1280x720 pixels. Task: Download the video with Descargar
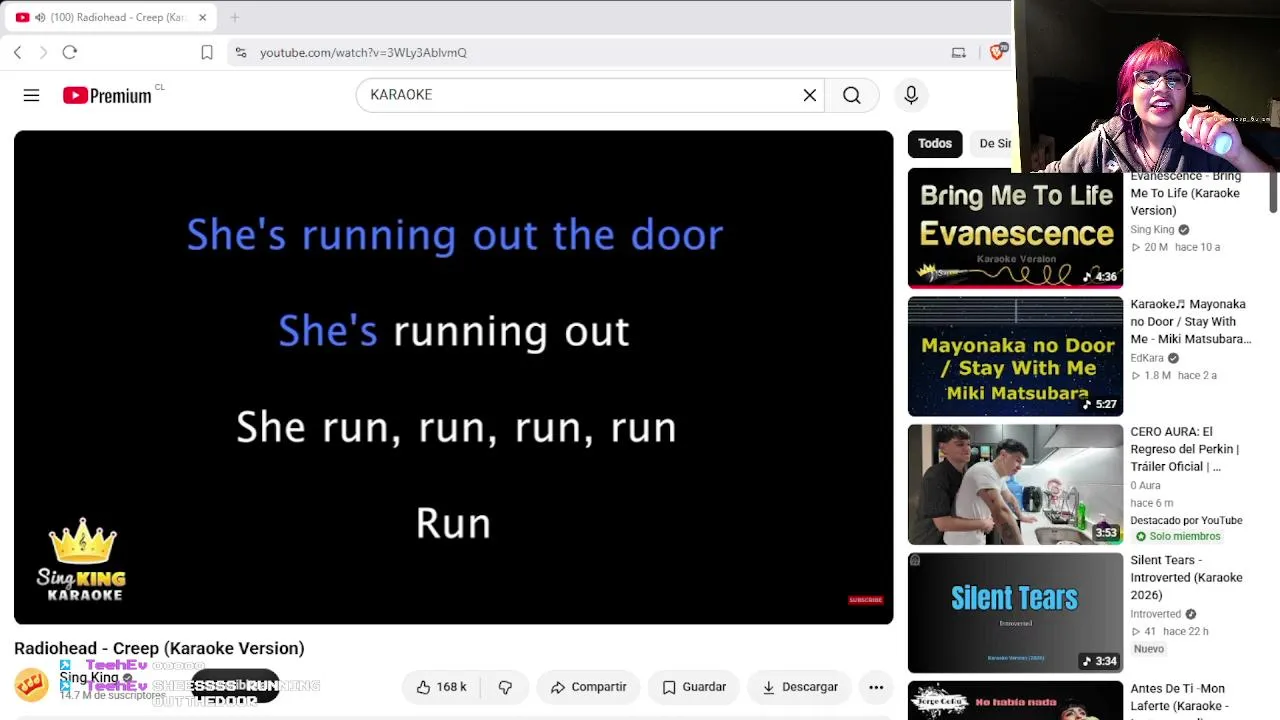[800, 687]
